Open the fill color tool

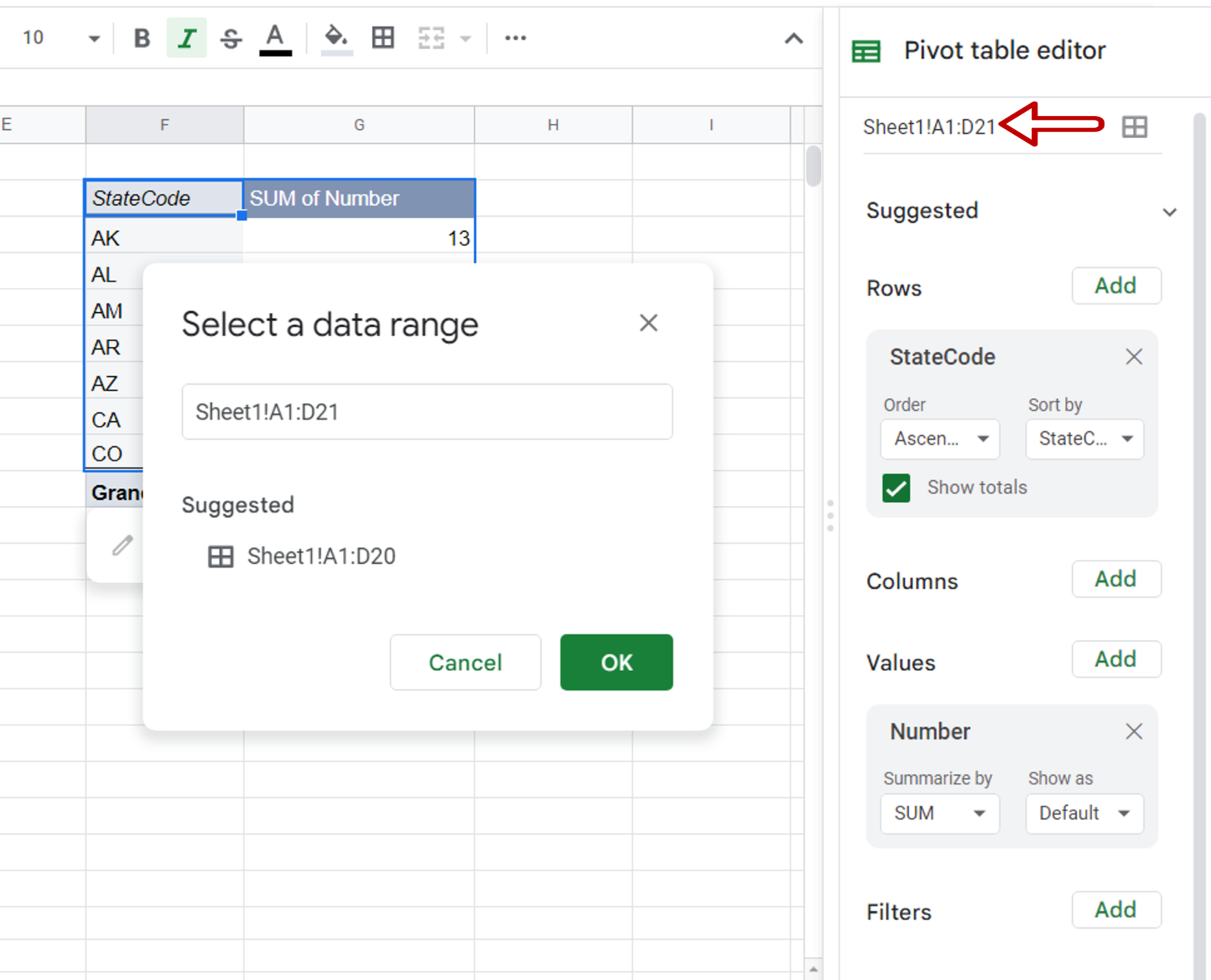(x=336, y=37)
